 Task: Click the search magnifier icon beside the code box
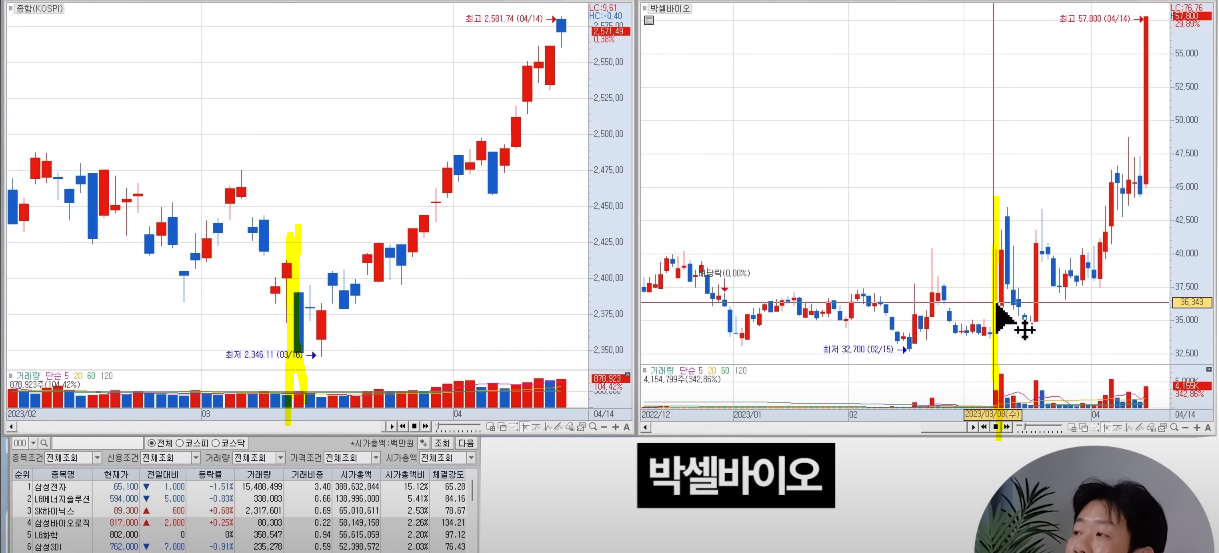point(44,443)
